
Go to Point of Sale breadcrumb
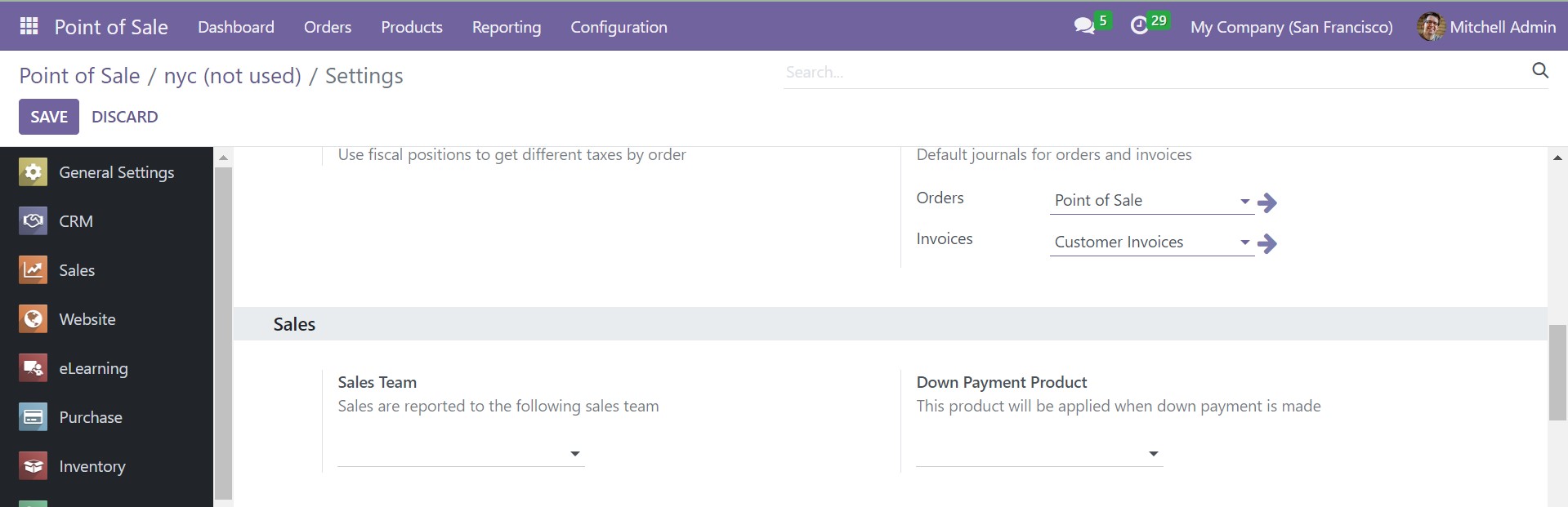[79, 76]
